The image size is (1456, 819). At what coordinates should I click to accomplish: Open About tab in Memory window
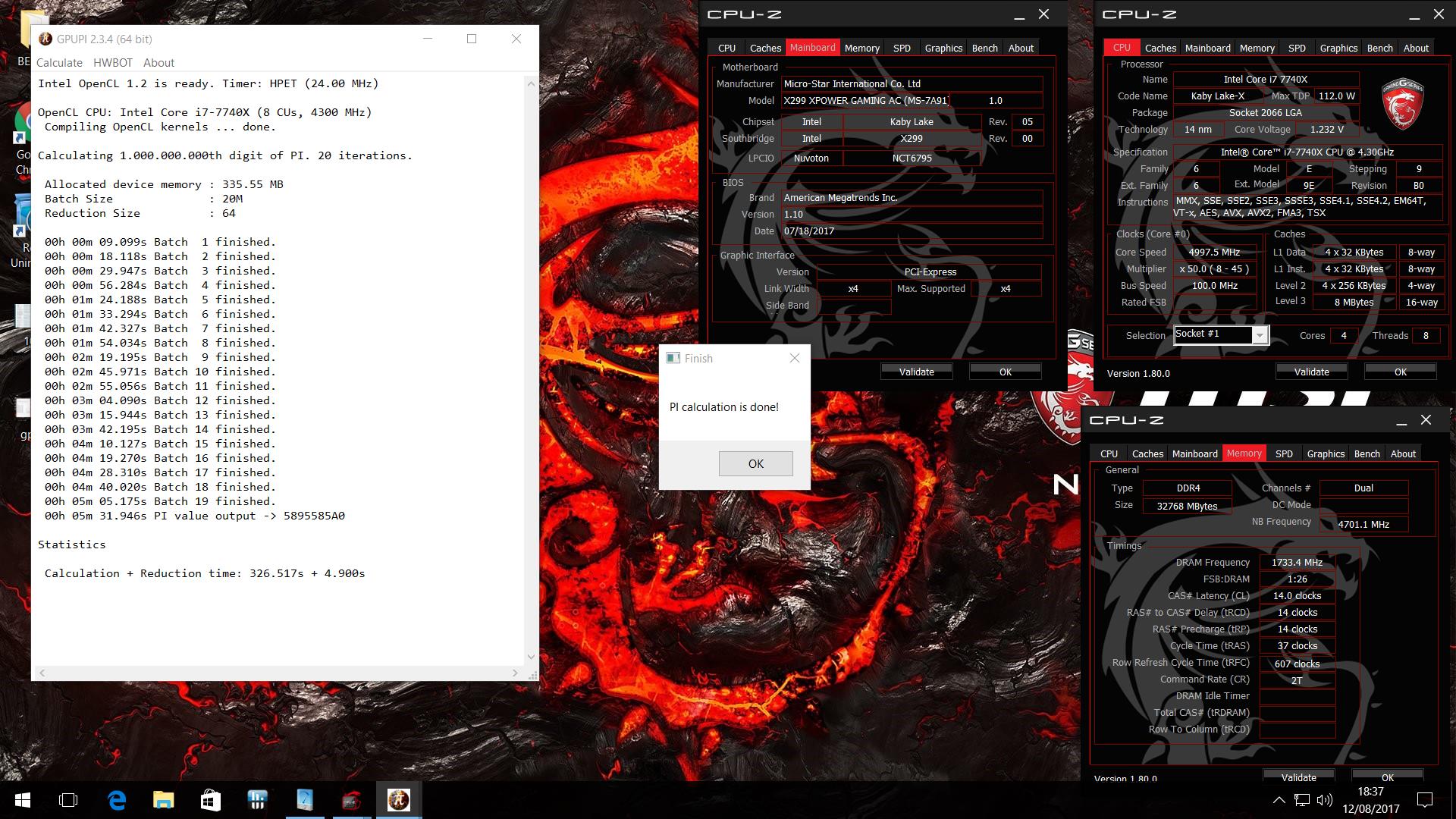1403,453
